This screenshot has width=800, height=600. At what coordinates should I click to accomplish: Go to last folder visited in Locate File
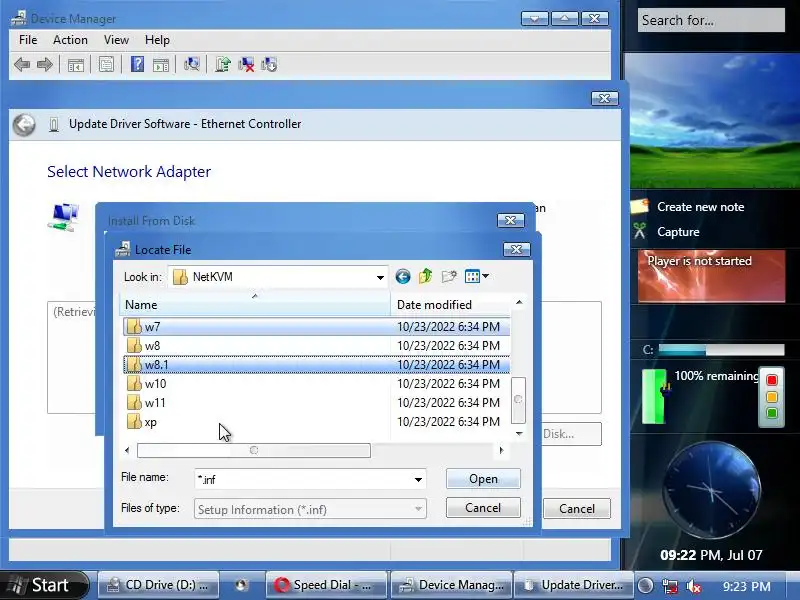403,277
